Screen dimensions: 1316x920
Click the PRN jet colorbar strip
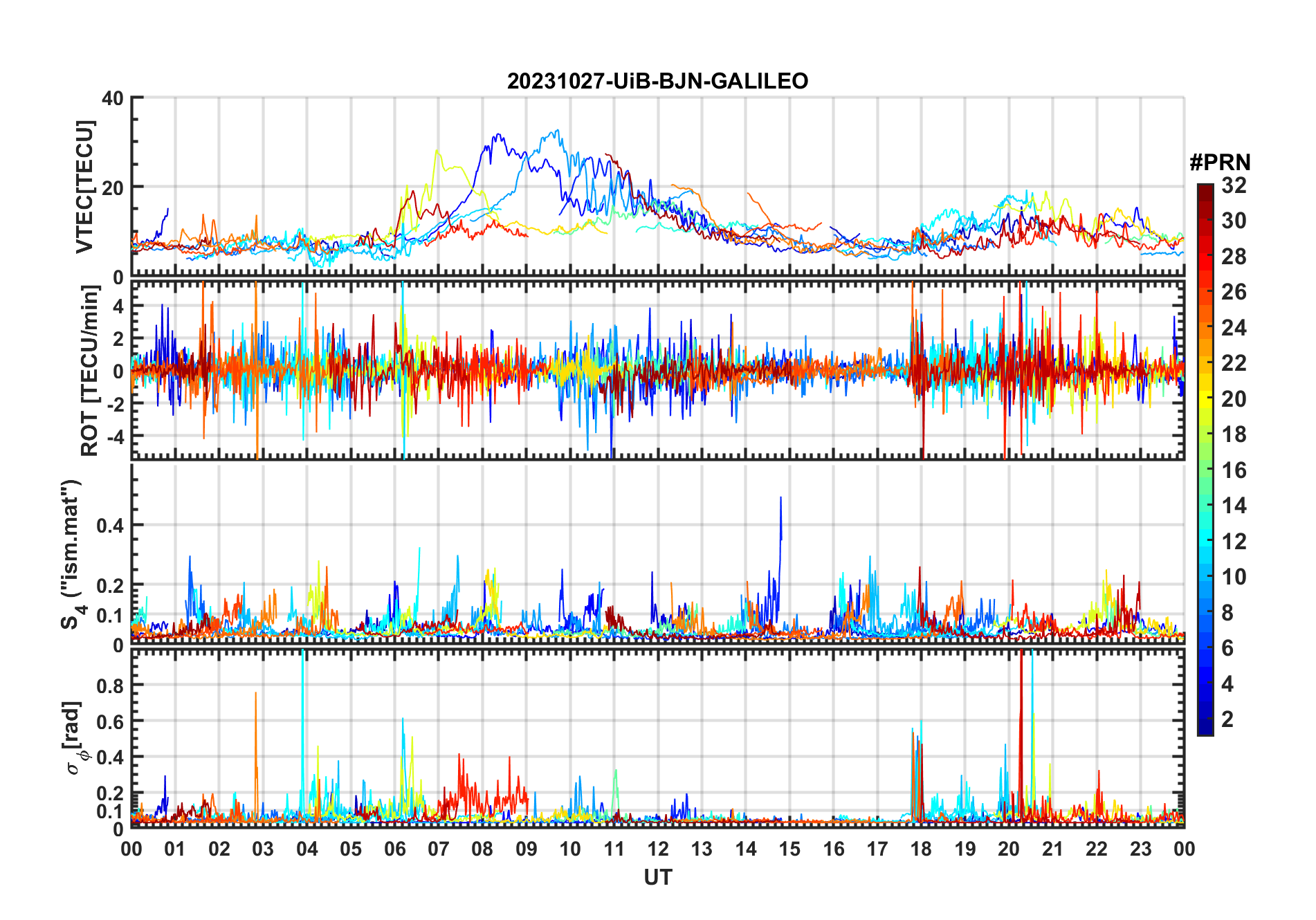[1205, 459]
